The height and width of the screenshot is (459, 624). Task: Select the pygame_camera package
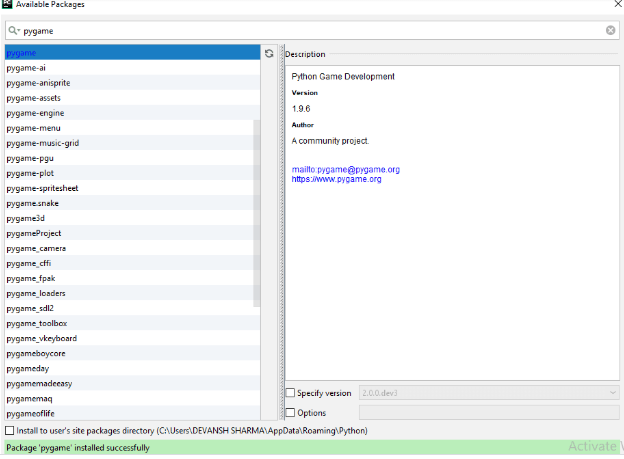pyautogui.click(x=133, y=248)
